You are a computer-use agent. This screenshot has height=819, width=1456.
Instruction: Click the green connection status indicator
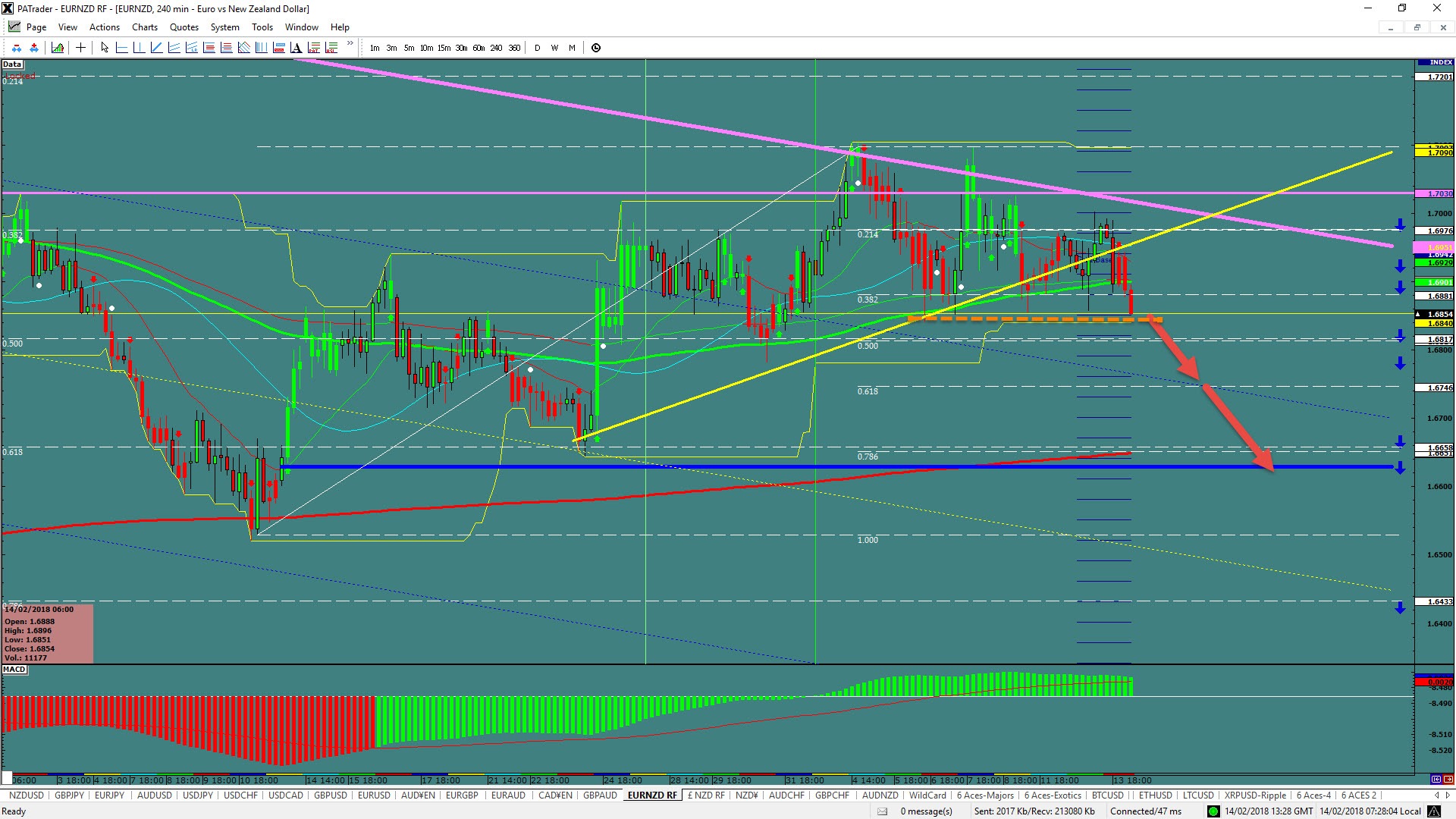coord(1213,811)
